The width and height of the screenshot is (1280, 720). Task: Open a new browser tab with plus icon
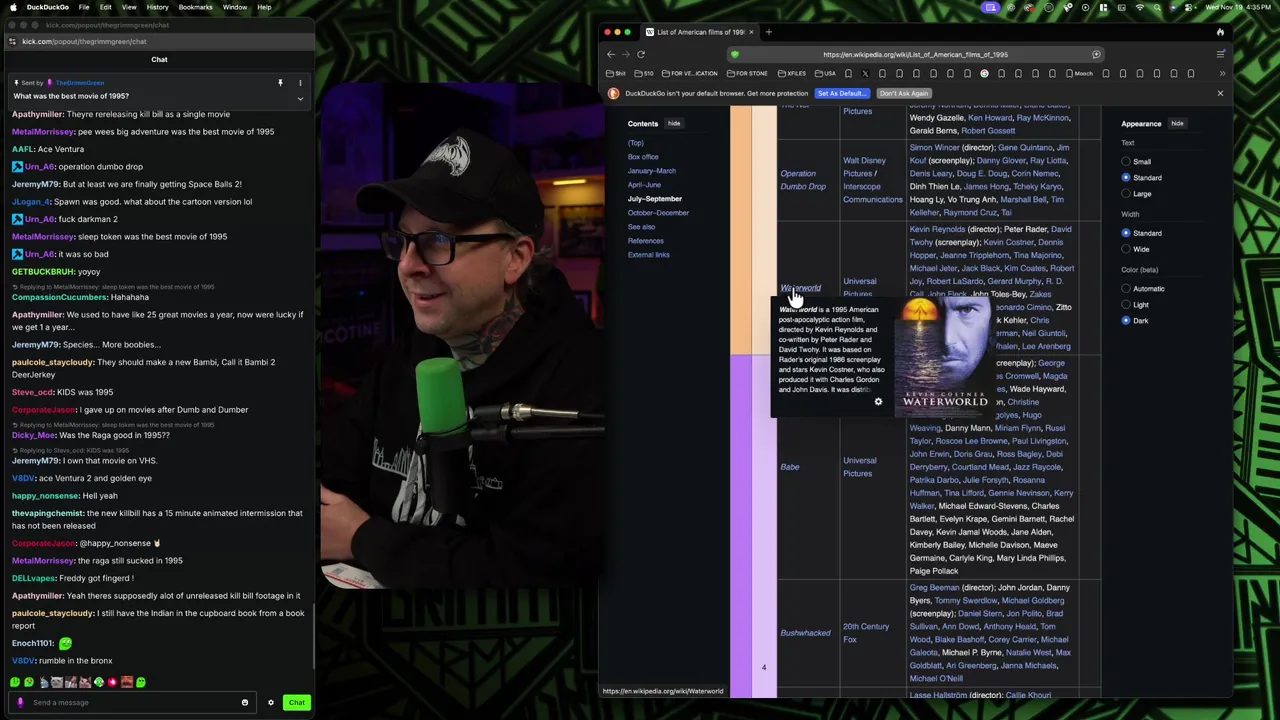point(768,32)
